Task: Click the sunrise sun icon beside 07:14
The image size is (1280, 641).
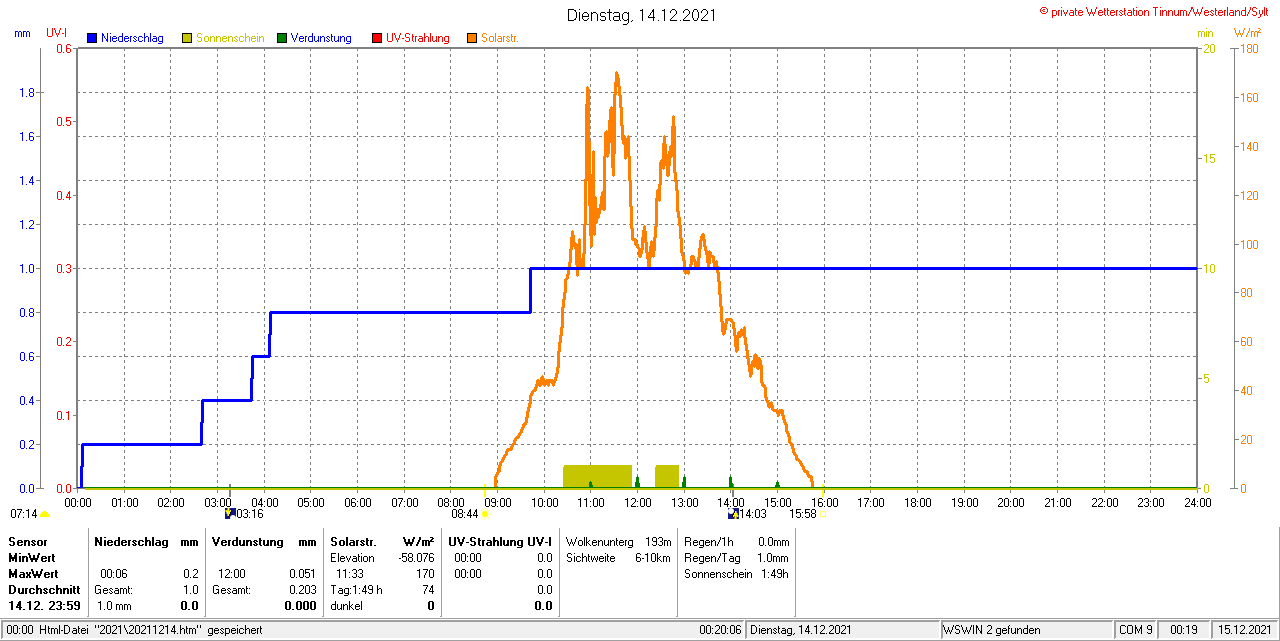Action: 45,515
